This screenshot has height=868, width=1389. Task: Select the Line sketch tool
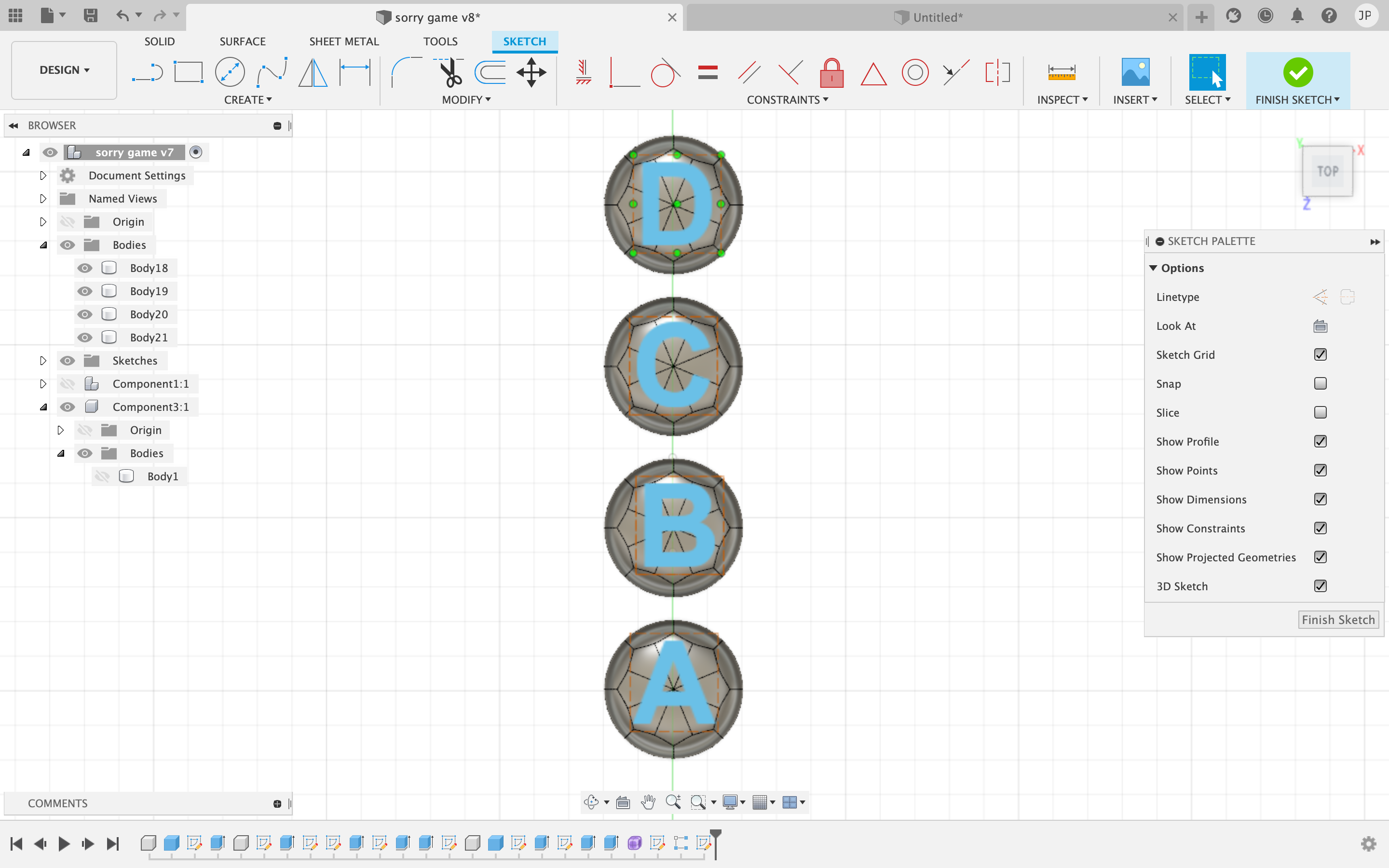[x=148, y=73]
